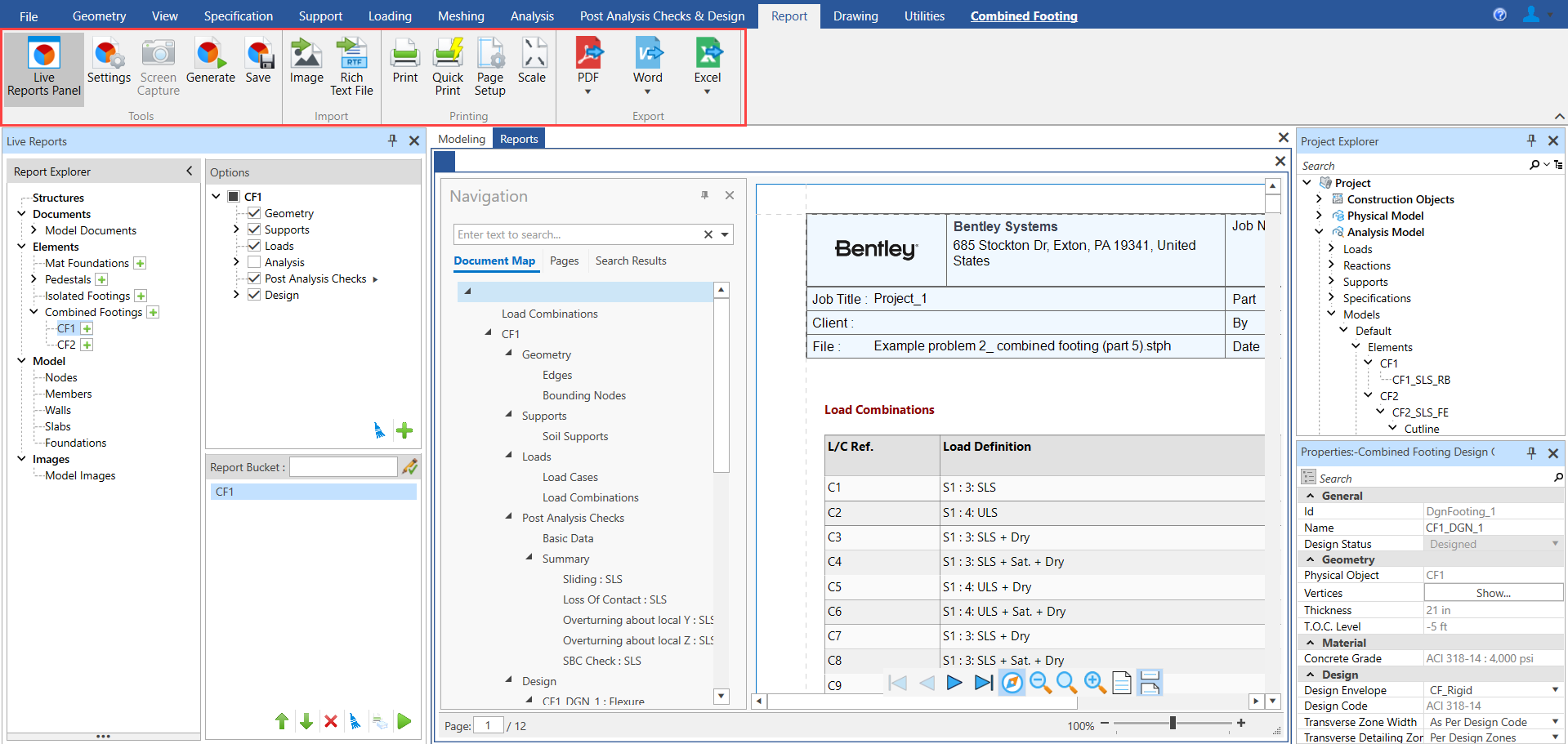
Task: Switch to the Modeling view tab
Action: coord(462,139)
